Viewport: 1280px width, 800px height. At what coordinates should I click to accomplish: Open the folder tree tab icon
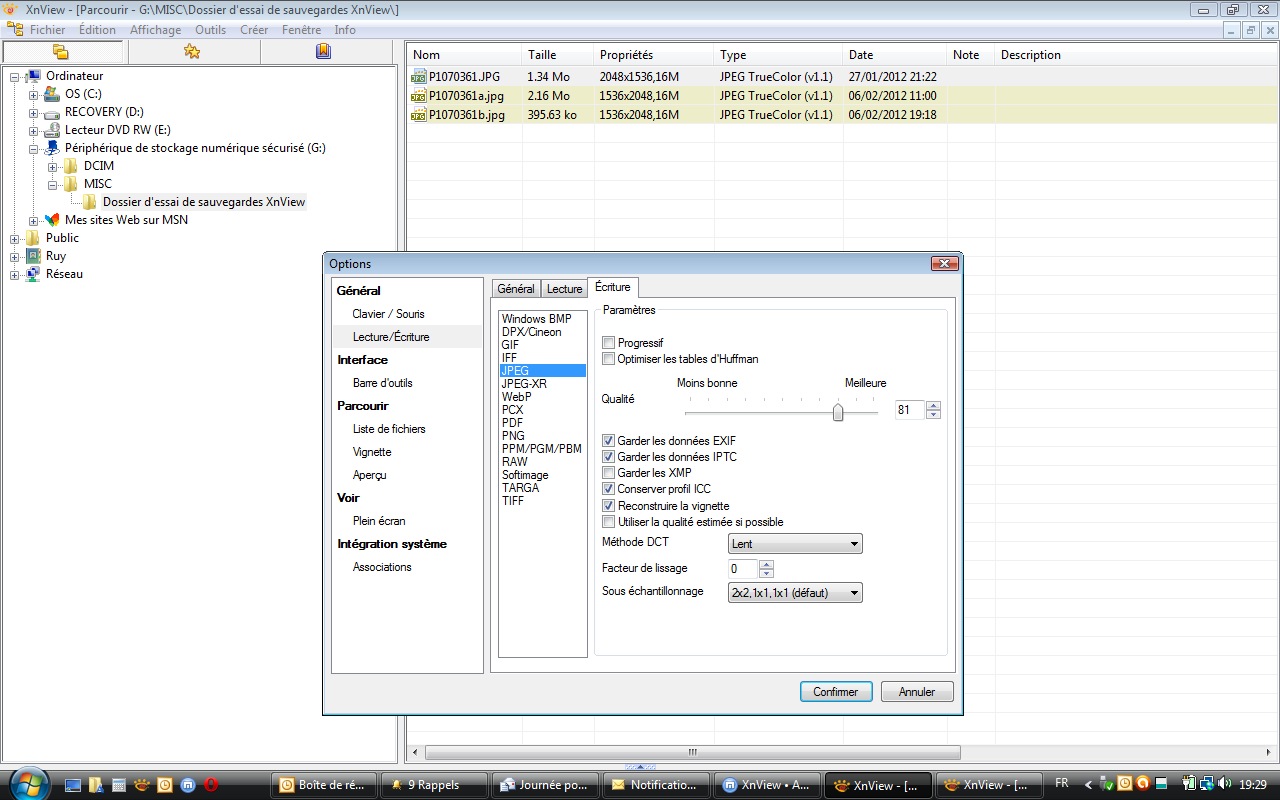click(x=61, y=52)
